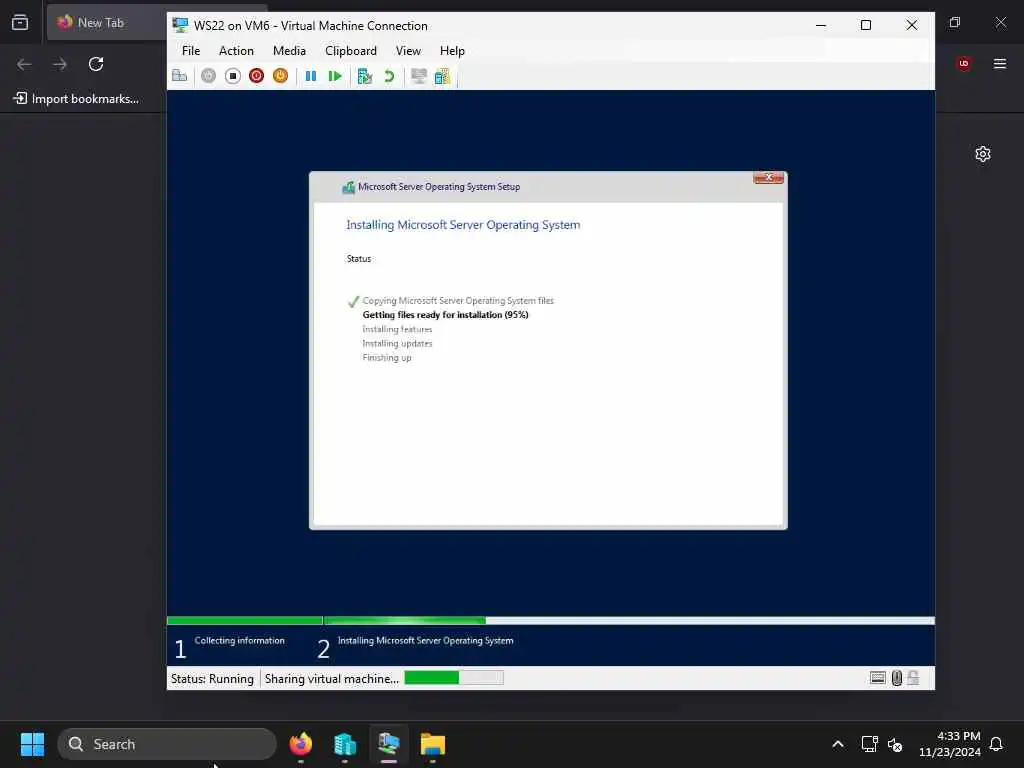Click 'Copying Microsoft Server Operating System files' line
The width and height of the screenshot is (1024, 768).
458,300
